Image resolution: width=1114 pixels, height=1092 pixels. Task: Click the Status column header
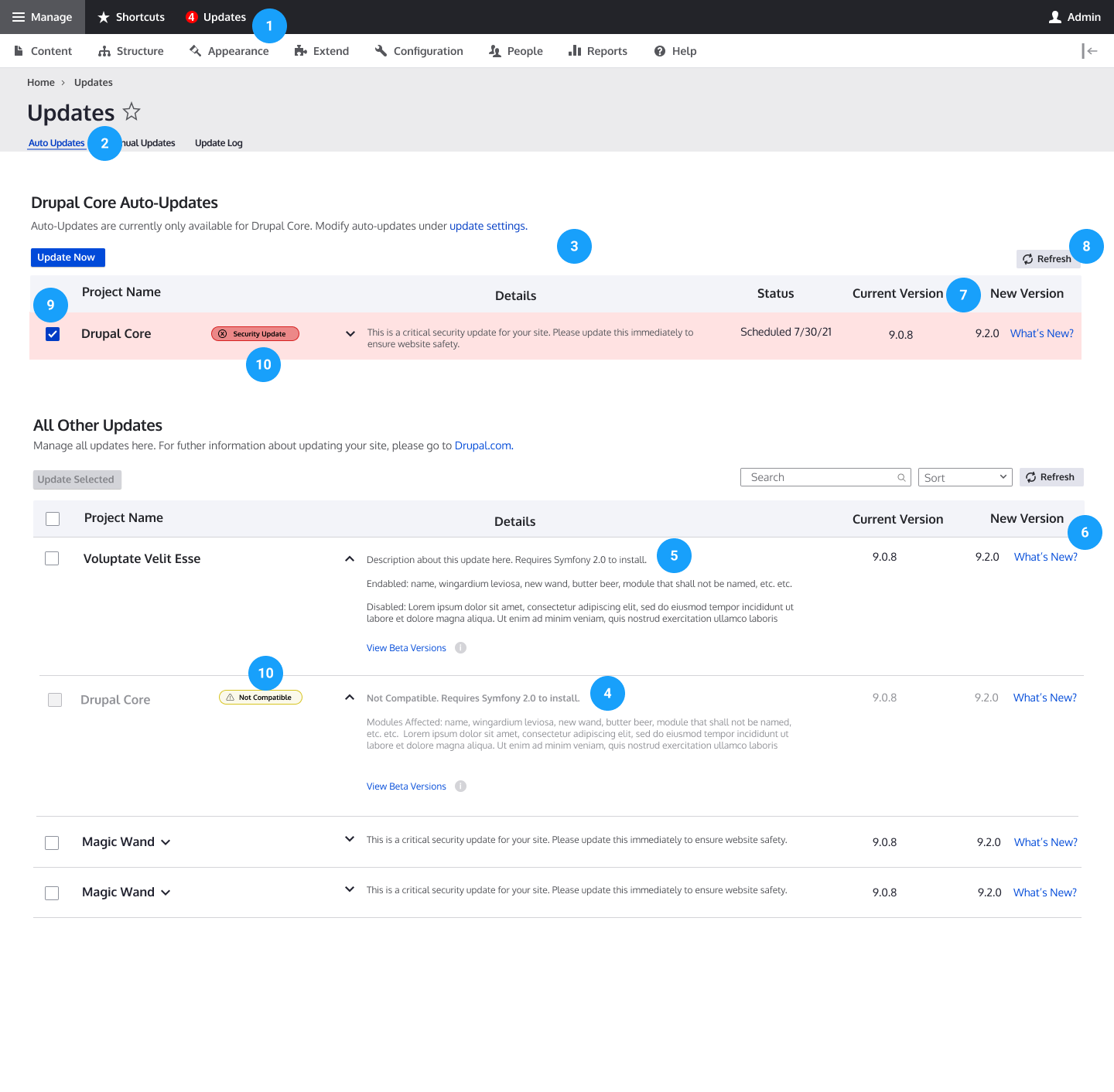pyautogui.click(x=775, y=293)
